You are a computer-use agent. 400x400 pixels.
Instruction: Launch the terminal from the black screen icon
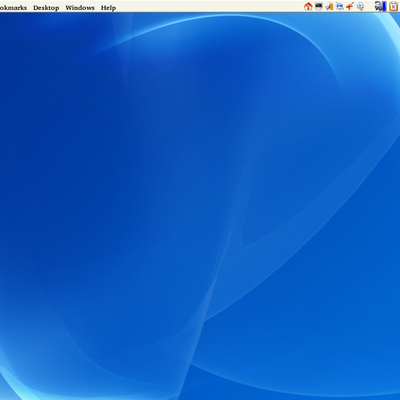point(319,6)
